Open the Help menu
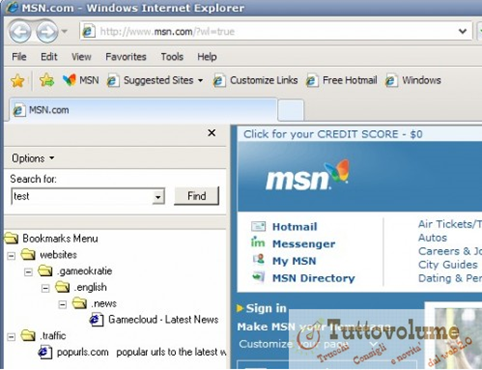The width and height of the screenshot is (482, 370). coord(207,57)
